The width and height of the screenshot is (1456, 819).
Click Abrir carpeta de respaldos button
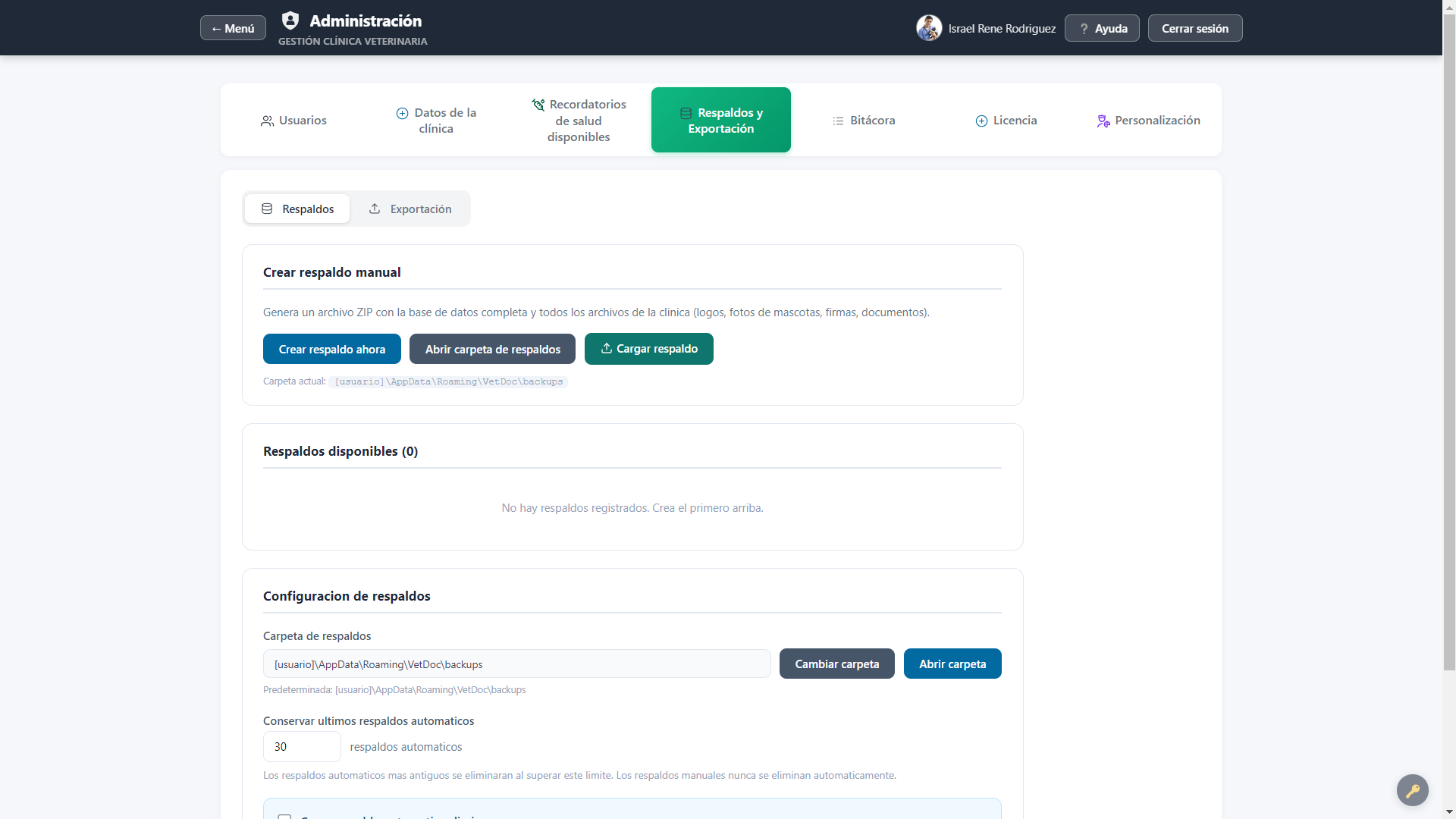point(493,349)
